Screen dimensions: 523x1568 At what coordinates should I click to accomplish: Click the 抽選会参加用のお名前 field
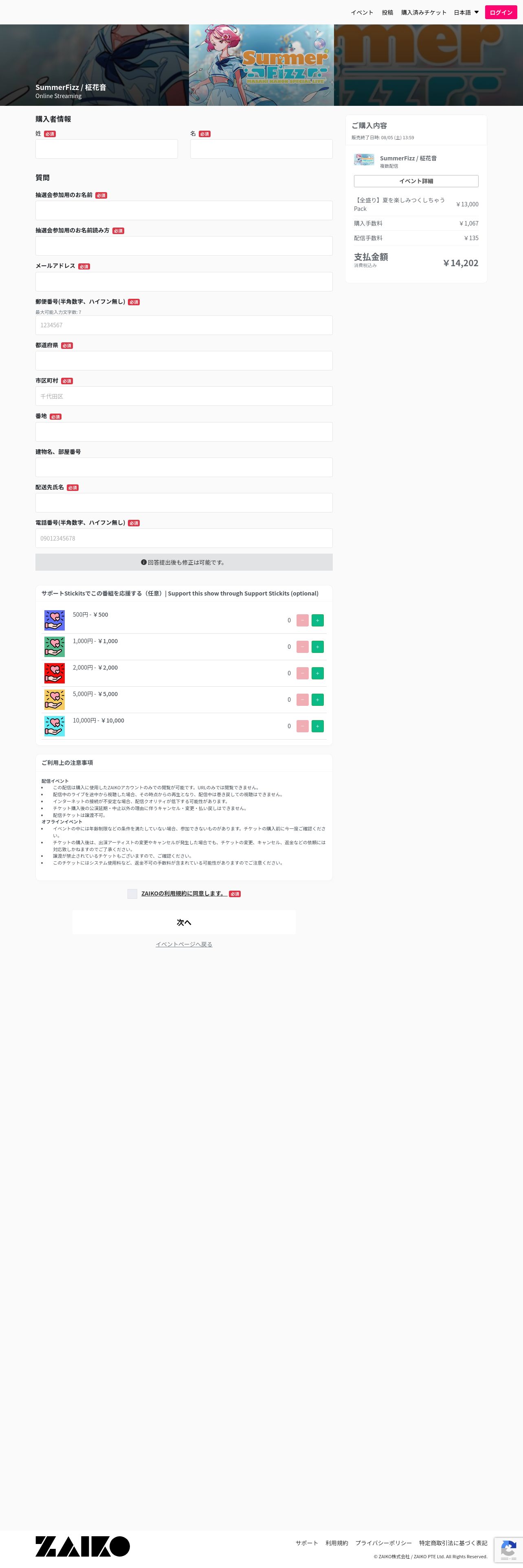tap(184, 210)
